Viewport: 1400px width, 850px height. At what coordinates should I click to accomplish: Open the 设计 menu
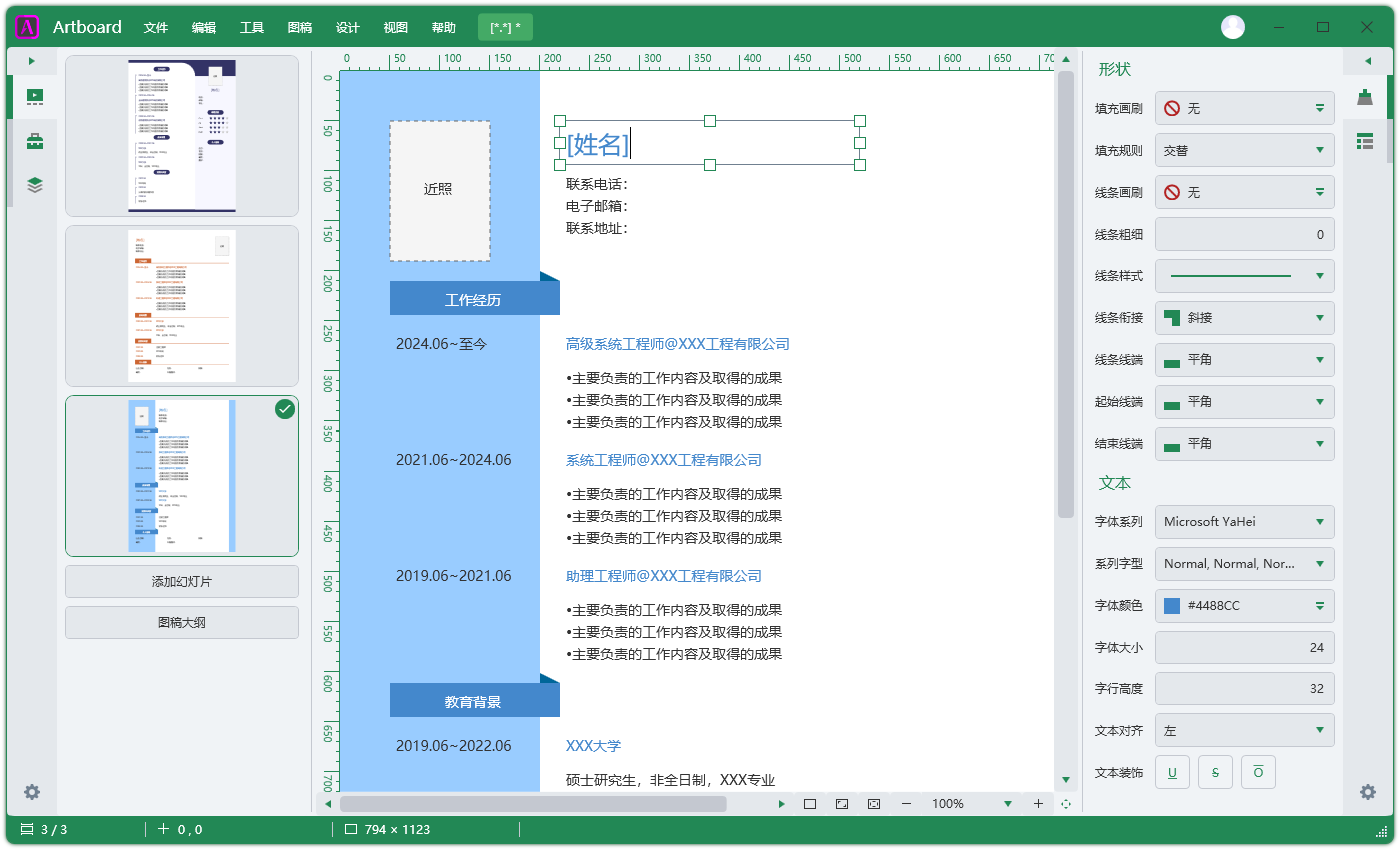point(348,28)
